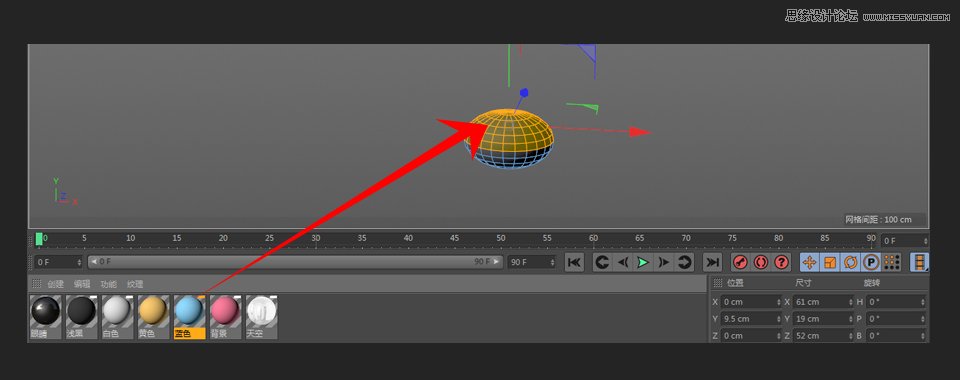Viewport: 960px width, 380px height.
Task: Open the 创建 menu in material manager
Action: coord(56,284)
